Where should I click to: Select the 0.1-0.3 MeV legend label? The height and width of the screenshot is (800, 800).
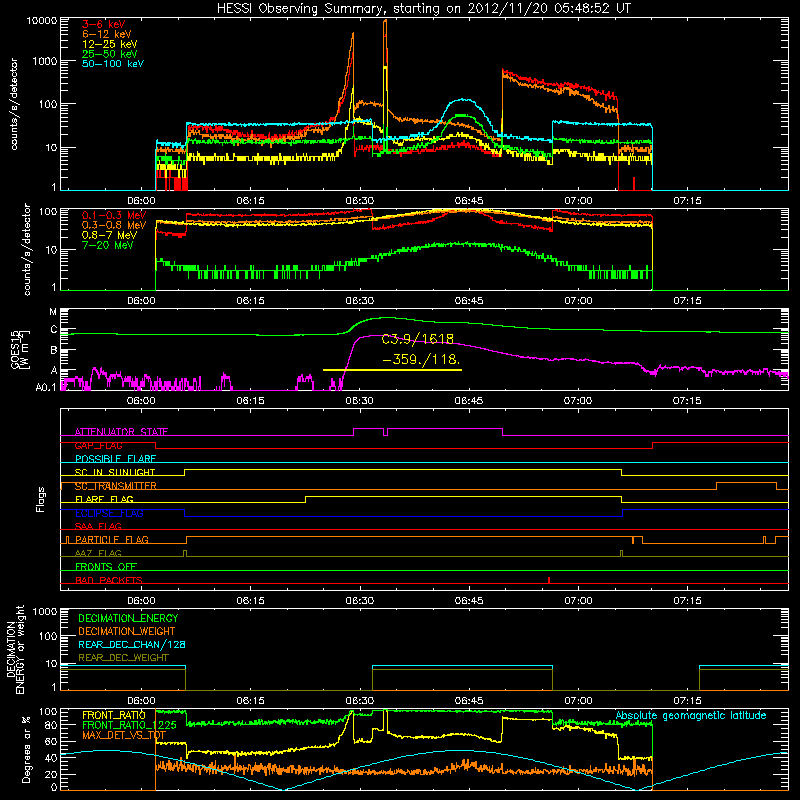point(114,215)
